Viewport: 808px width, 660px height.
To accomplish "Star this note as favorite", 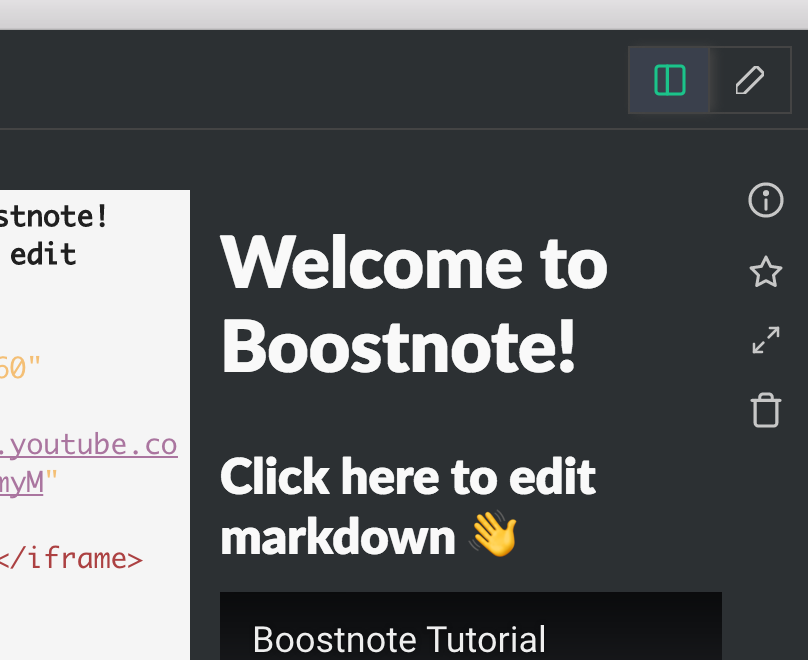I will click(766, 272).
